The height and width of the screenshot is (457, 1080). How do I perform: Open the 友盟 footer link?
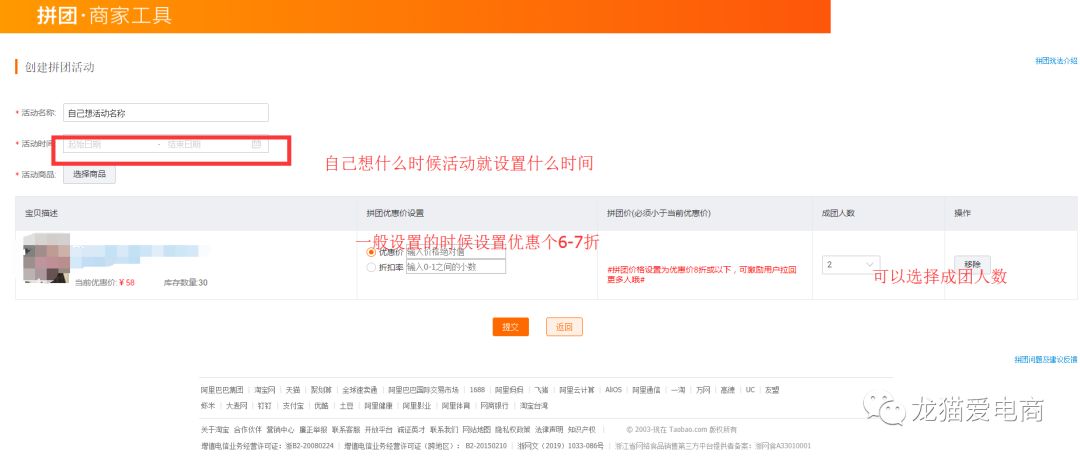click(772, 389)
